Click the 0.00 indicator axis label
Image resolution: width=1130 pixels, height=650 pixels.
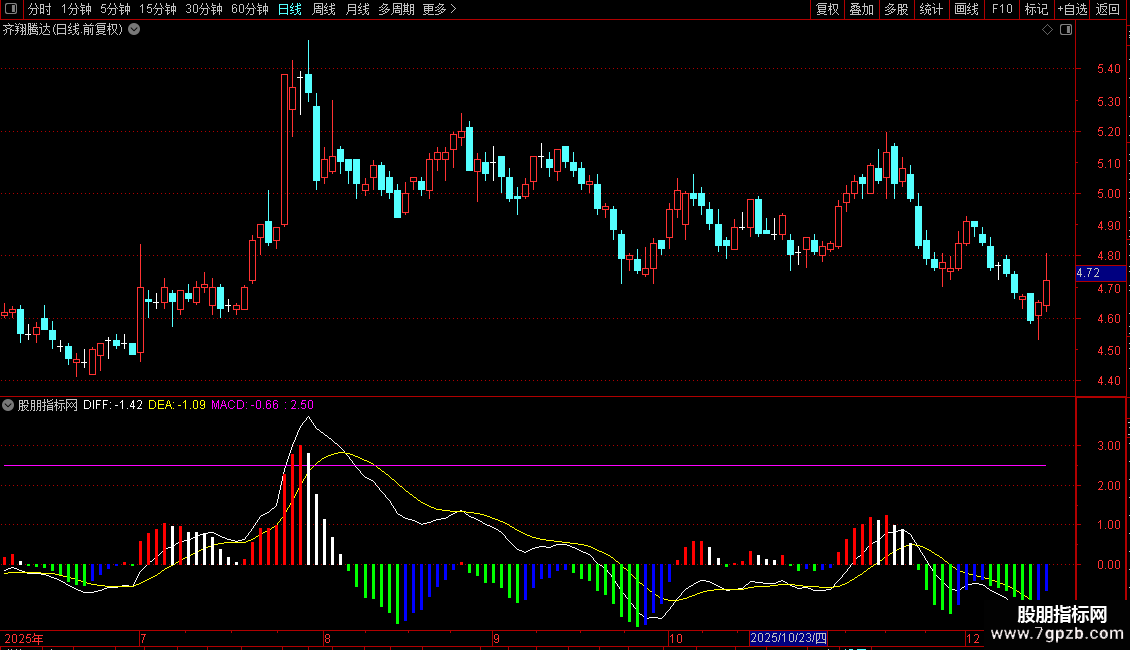tap(1108, 565)
